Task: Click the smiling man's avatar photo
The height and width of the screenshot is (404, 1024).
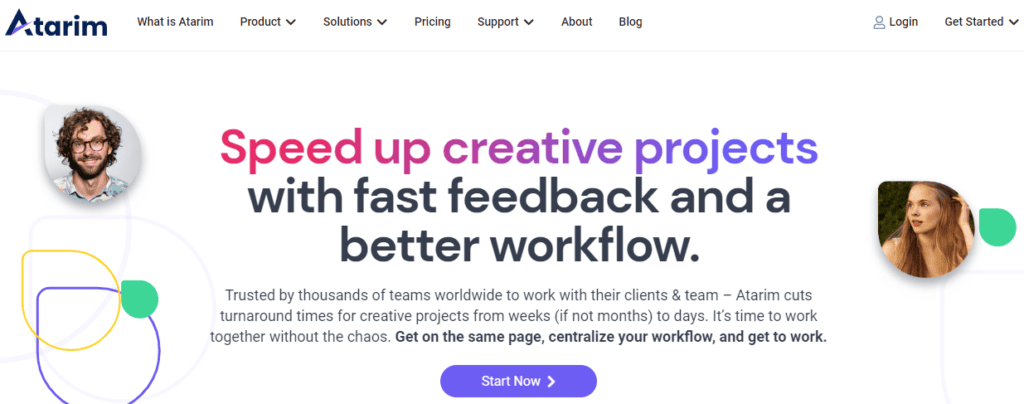Action: (89, 151)
